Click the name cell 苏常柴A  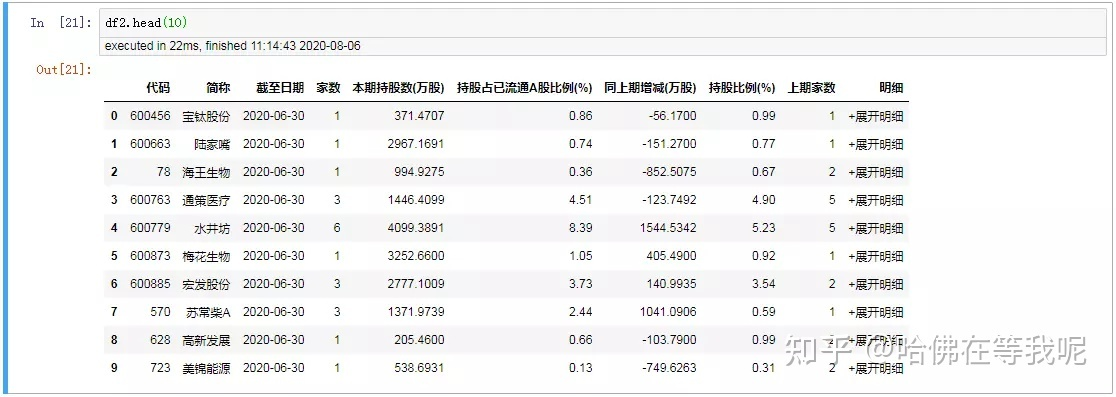[209, 312]
